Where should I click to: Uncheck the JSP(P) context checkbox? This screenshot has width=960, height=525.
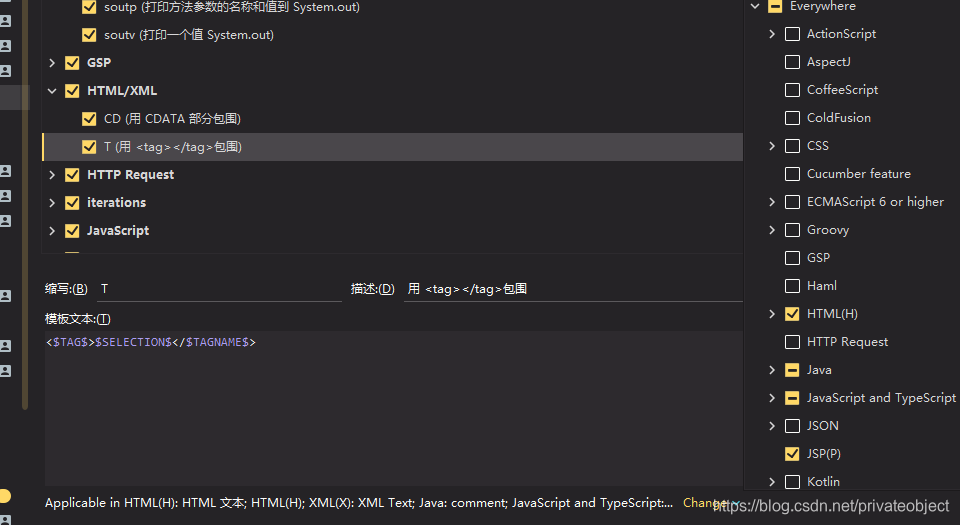pyautogui.click(x=792, y=453)
